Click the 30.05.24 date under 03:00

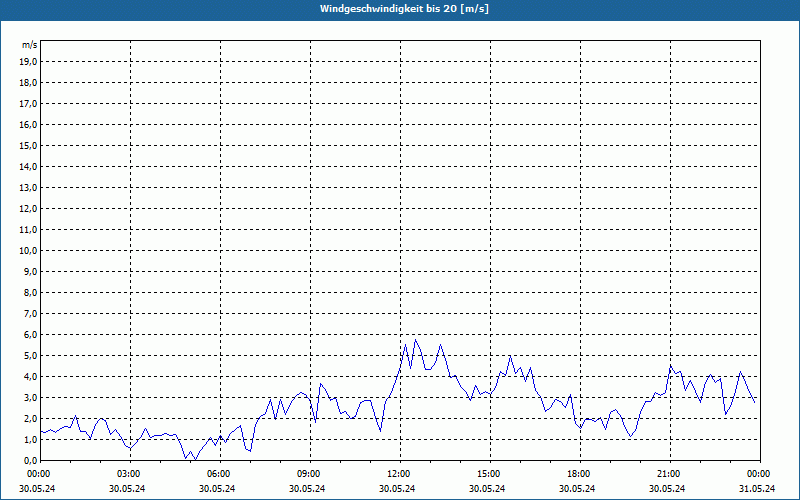(x=127, y=488)
